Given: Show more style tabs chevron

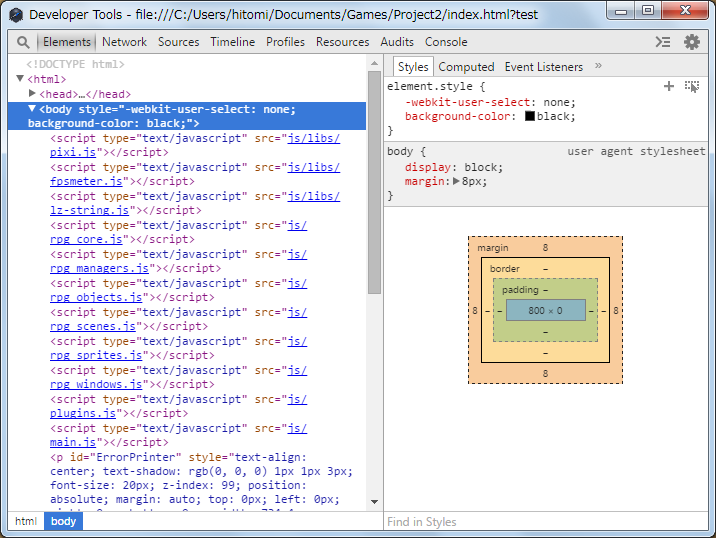Looking at the screenshot, I should tap(598, 66).
